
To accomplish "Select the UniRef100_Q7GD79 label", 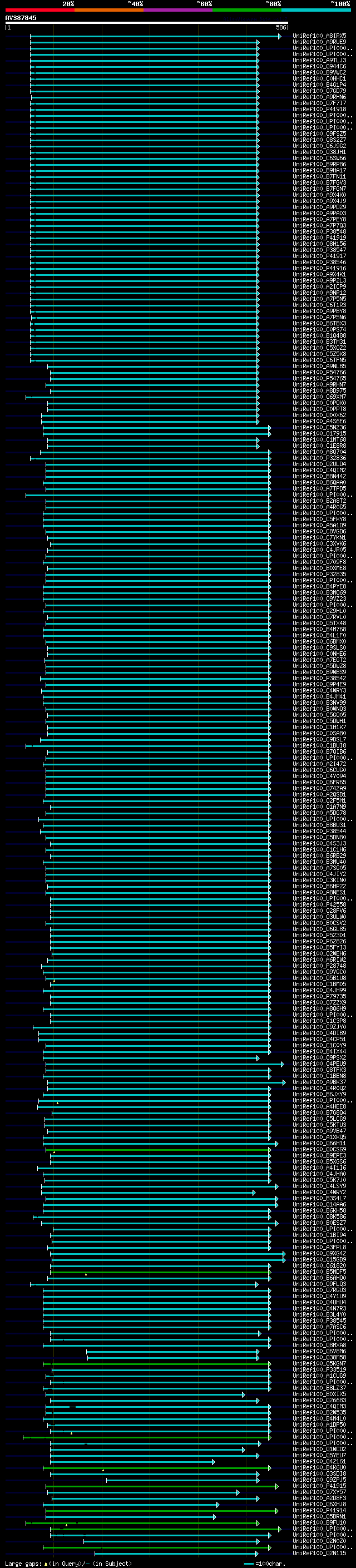I will click(x=319, y=91).
